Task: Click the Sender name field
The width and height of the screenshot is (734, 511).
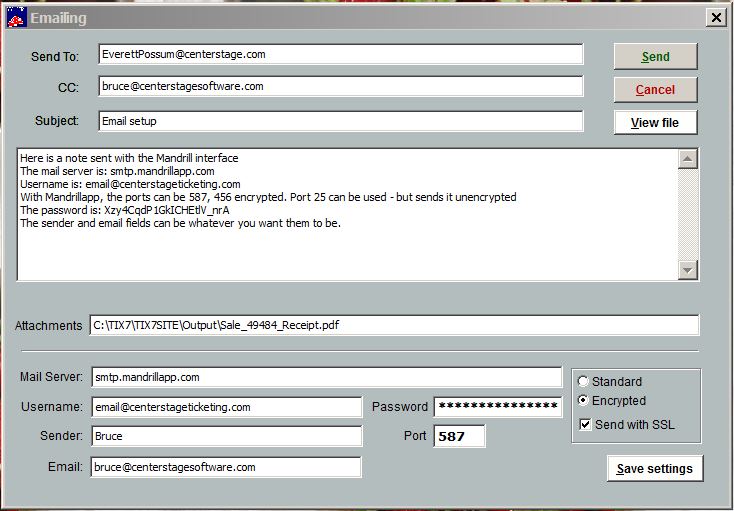Action: (227, 436)
